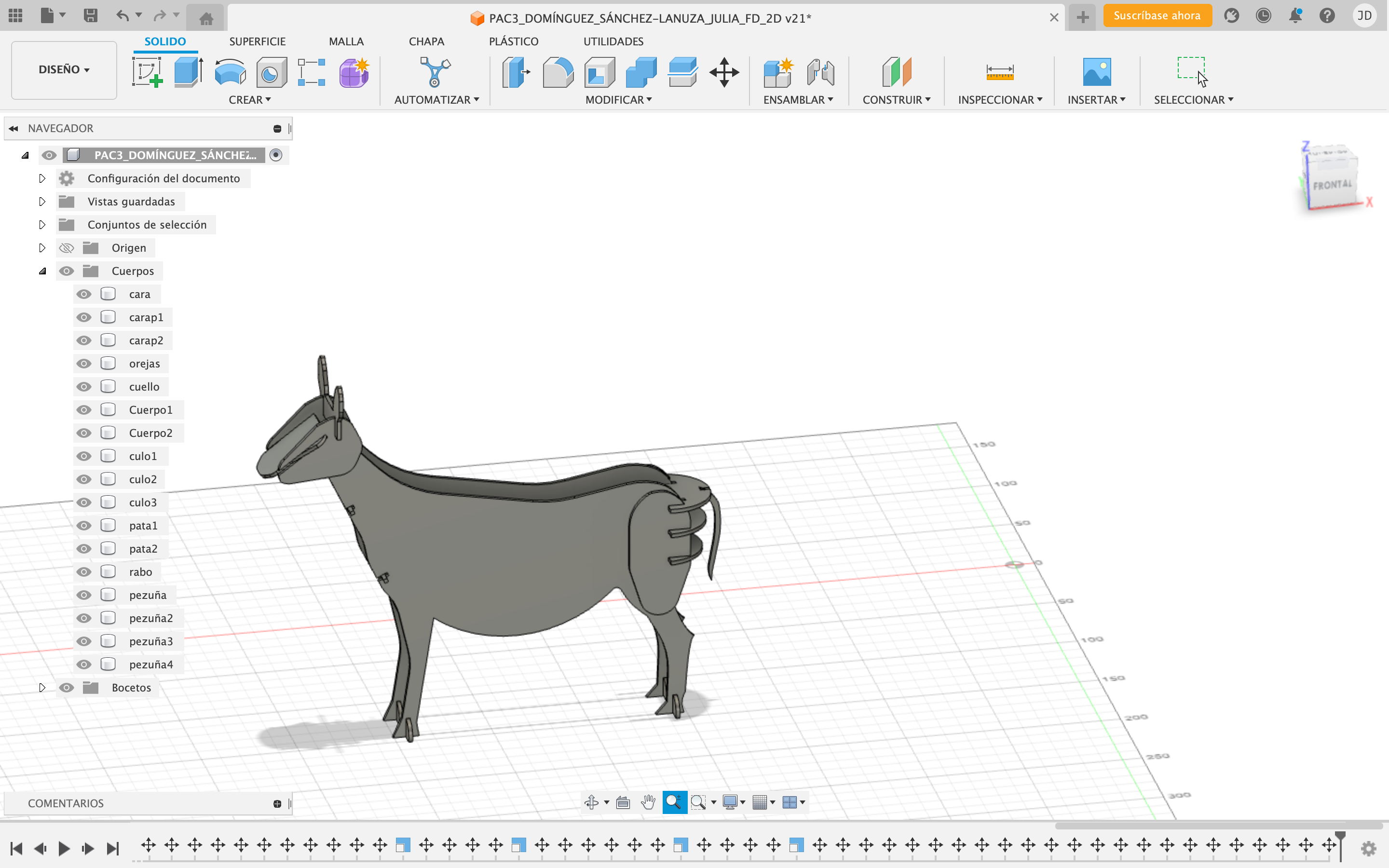Save the document with the disk icon
The height and width of the screenshot is (868, 1389).
[90, 15]
